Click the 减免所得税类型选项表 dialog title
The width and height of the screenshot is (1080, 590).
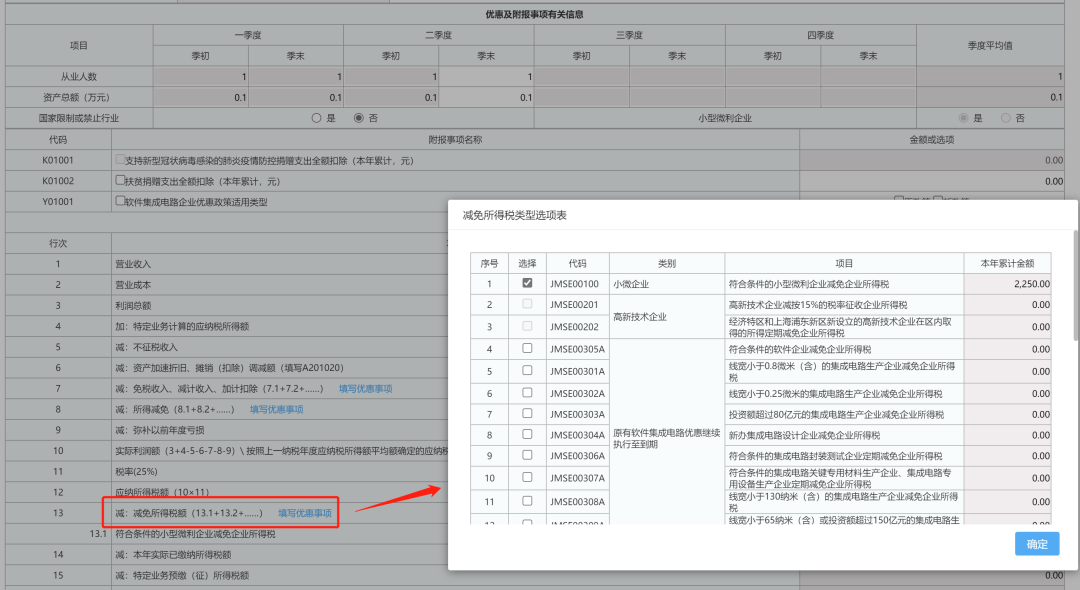click(x=514, y=215)
